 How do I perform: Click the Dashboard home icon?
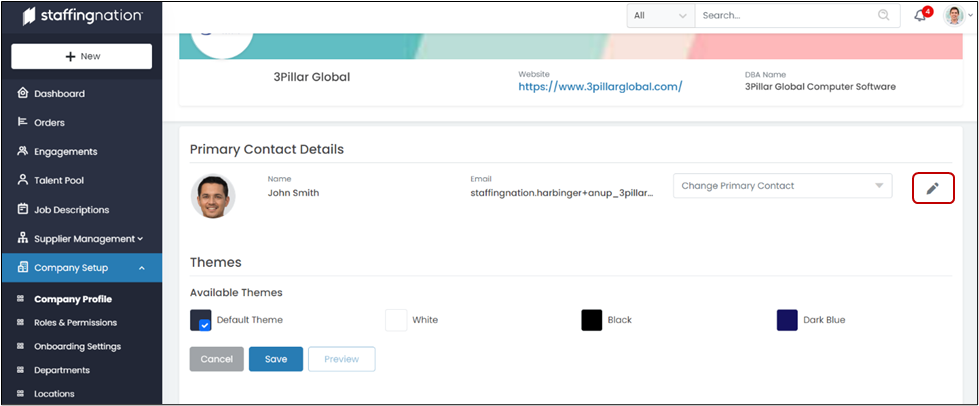(x=23, y=94)
